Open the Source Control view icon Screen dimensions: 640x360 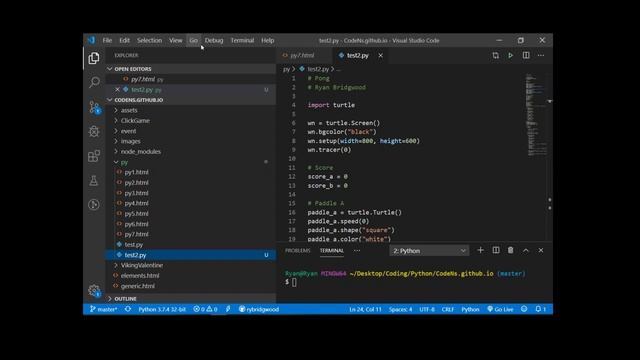(x=94, y=107)
